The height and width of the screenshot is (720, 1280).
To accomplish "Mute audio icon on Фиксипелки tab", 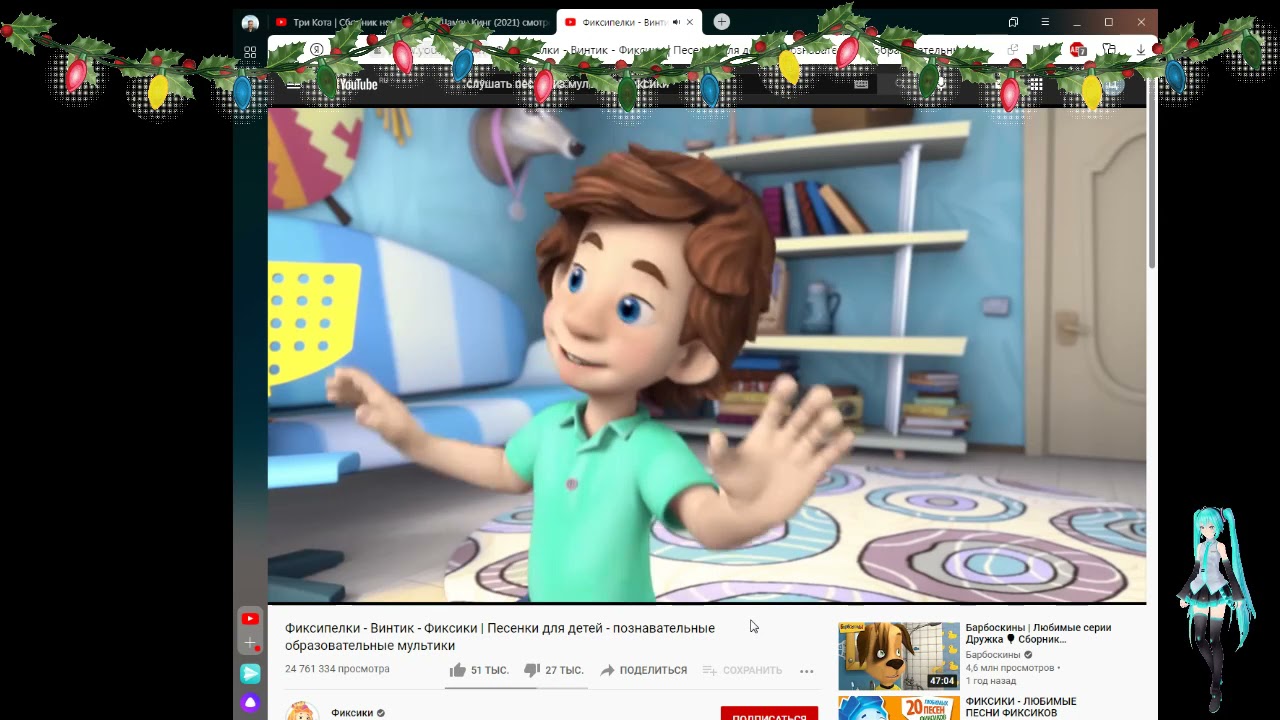I will point(677,22).
